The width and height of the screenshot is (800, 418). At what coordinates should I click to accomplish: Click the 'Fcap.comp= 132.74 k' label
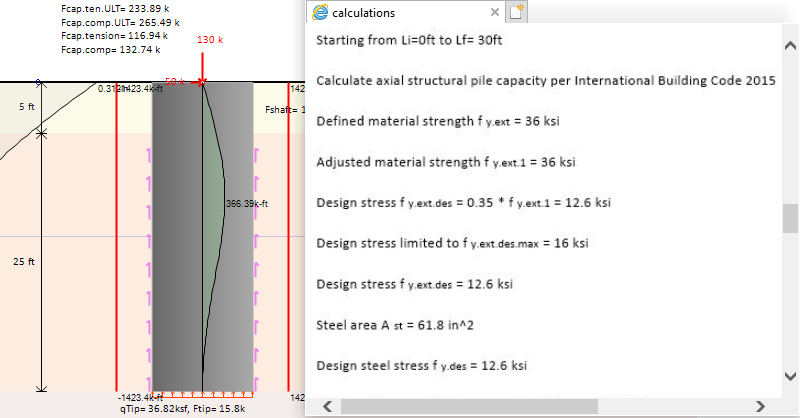(x=111, y=50)
